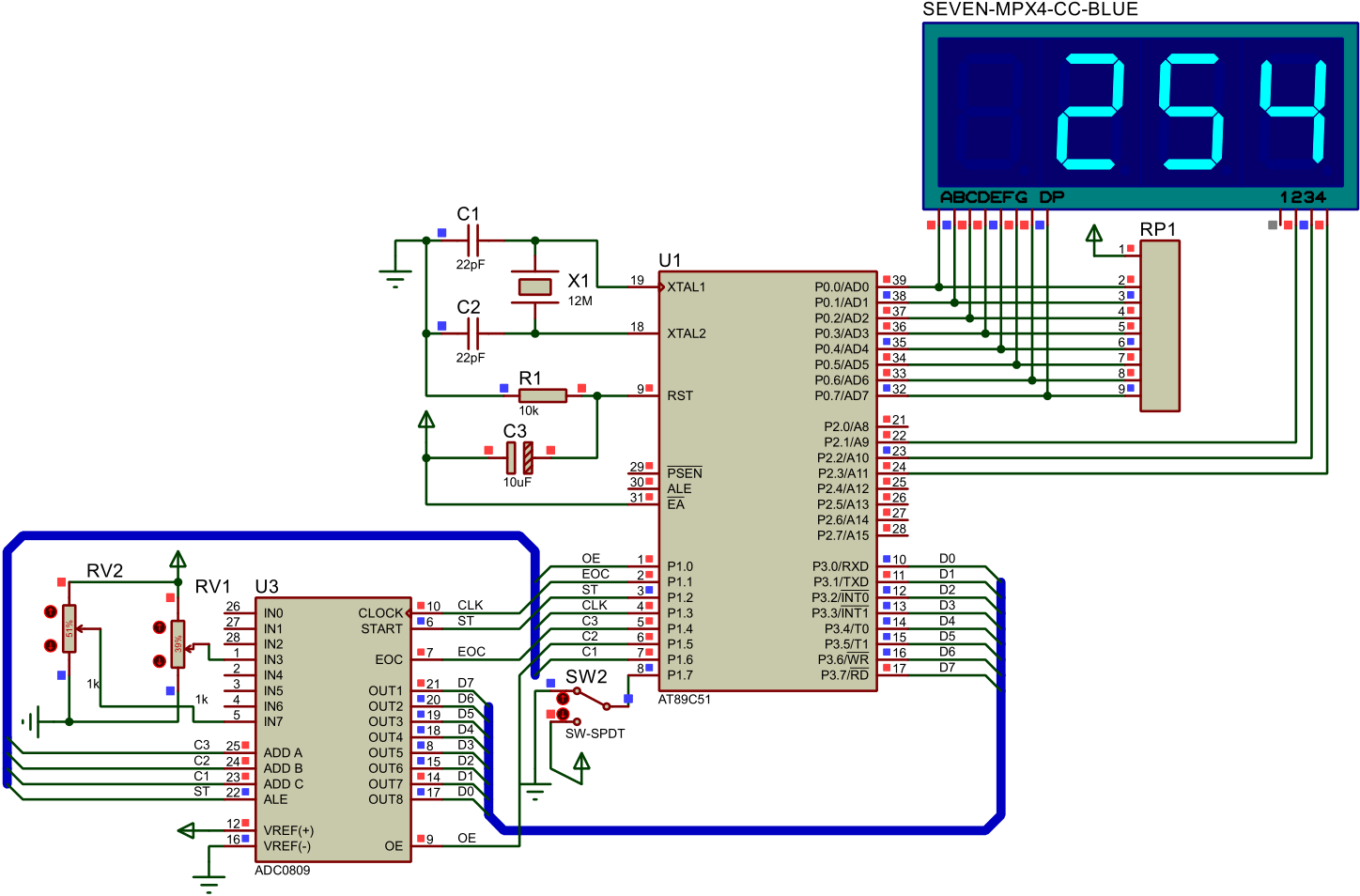The image size is (1360, 896).
Task: Click the ABCDEFG segment label on display
Action: pos(983,197)
